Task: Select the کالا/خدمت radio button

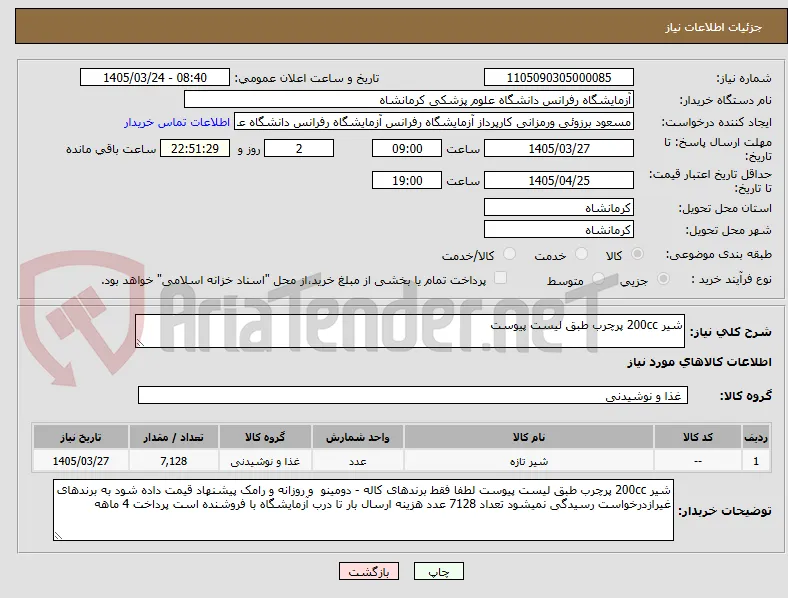Action: (x=510, y=254)
